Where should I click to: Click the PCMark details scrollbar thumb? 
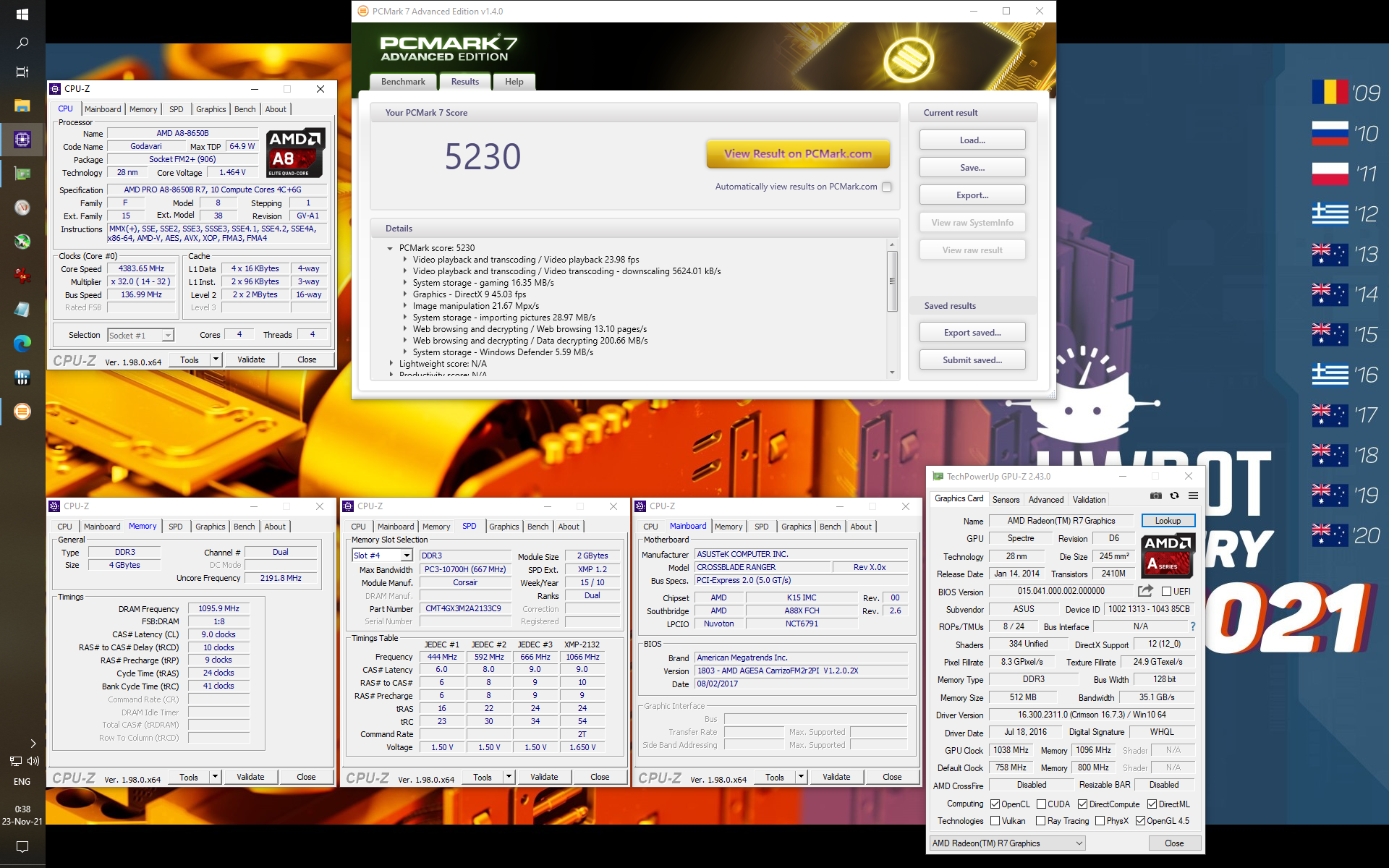tap(892, 281)
